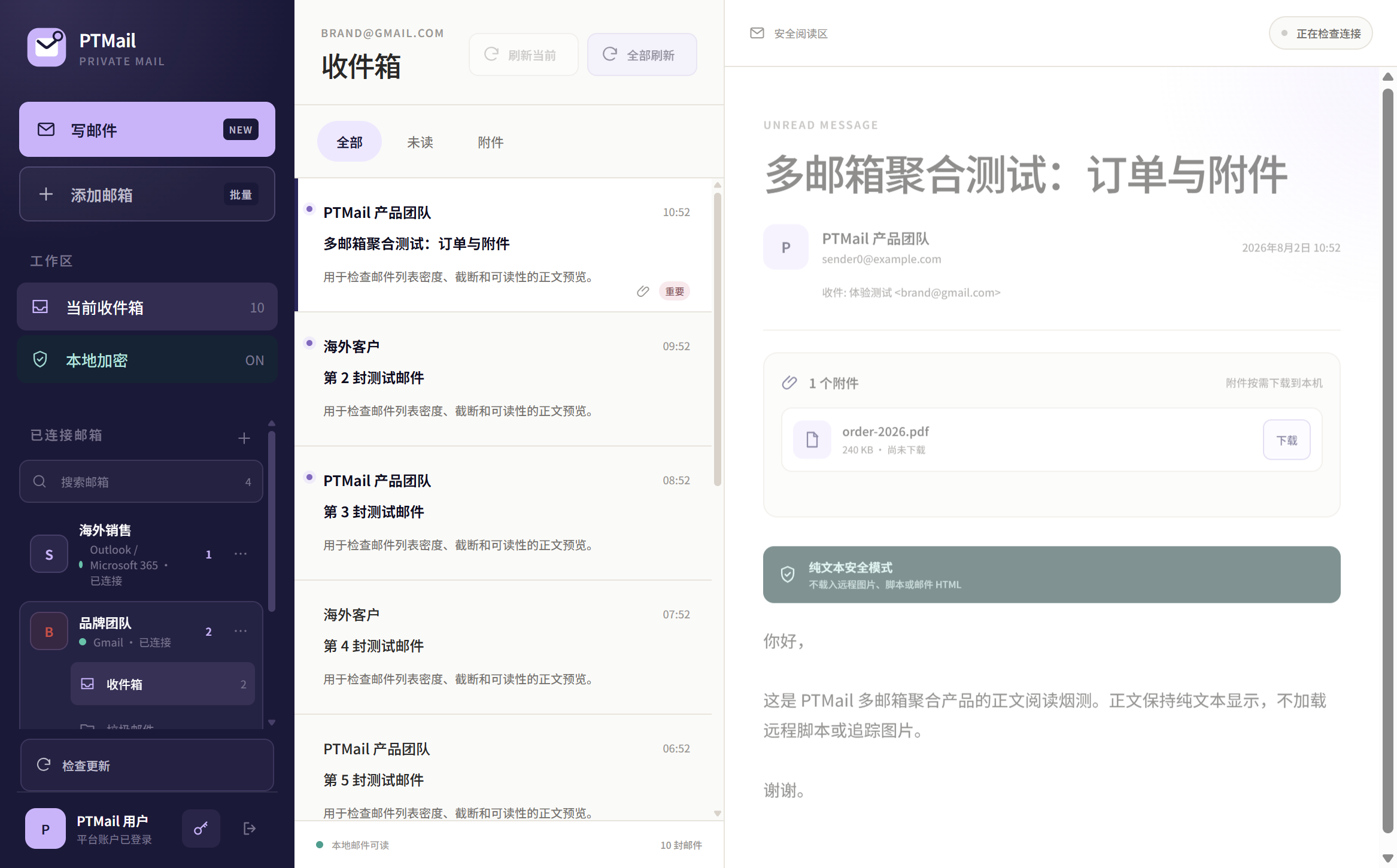This screenshot has width=1397, height=868.
Task: Click the key icon beside PTMail 用户
Action: [201, 828]
